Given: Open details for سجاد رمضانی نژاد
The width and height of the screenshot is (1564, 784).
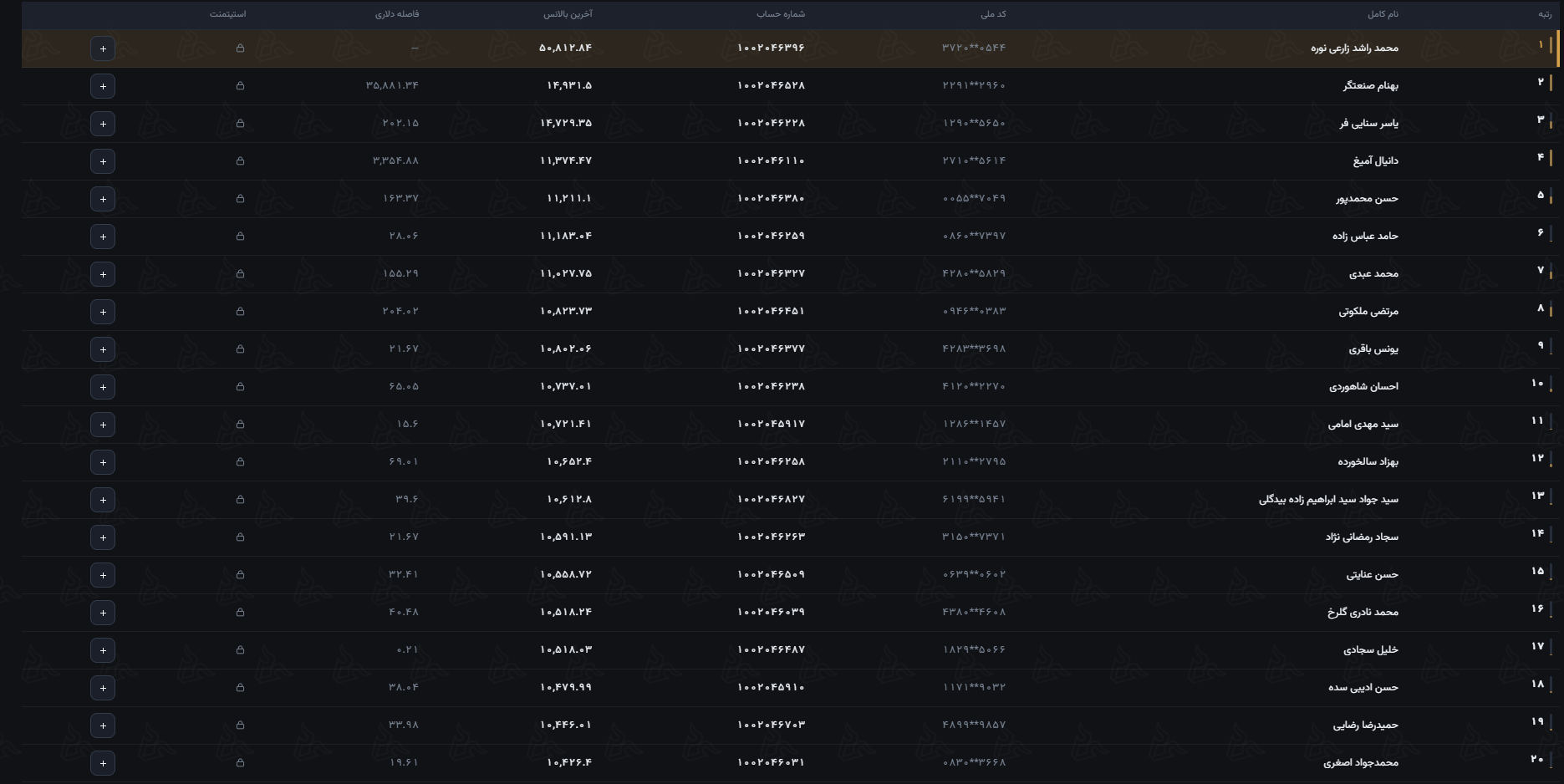Looking at the screenshot, I should pos(103,537).
